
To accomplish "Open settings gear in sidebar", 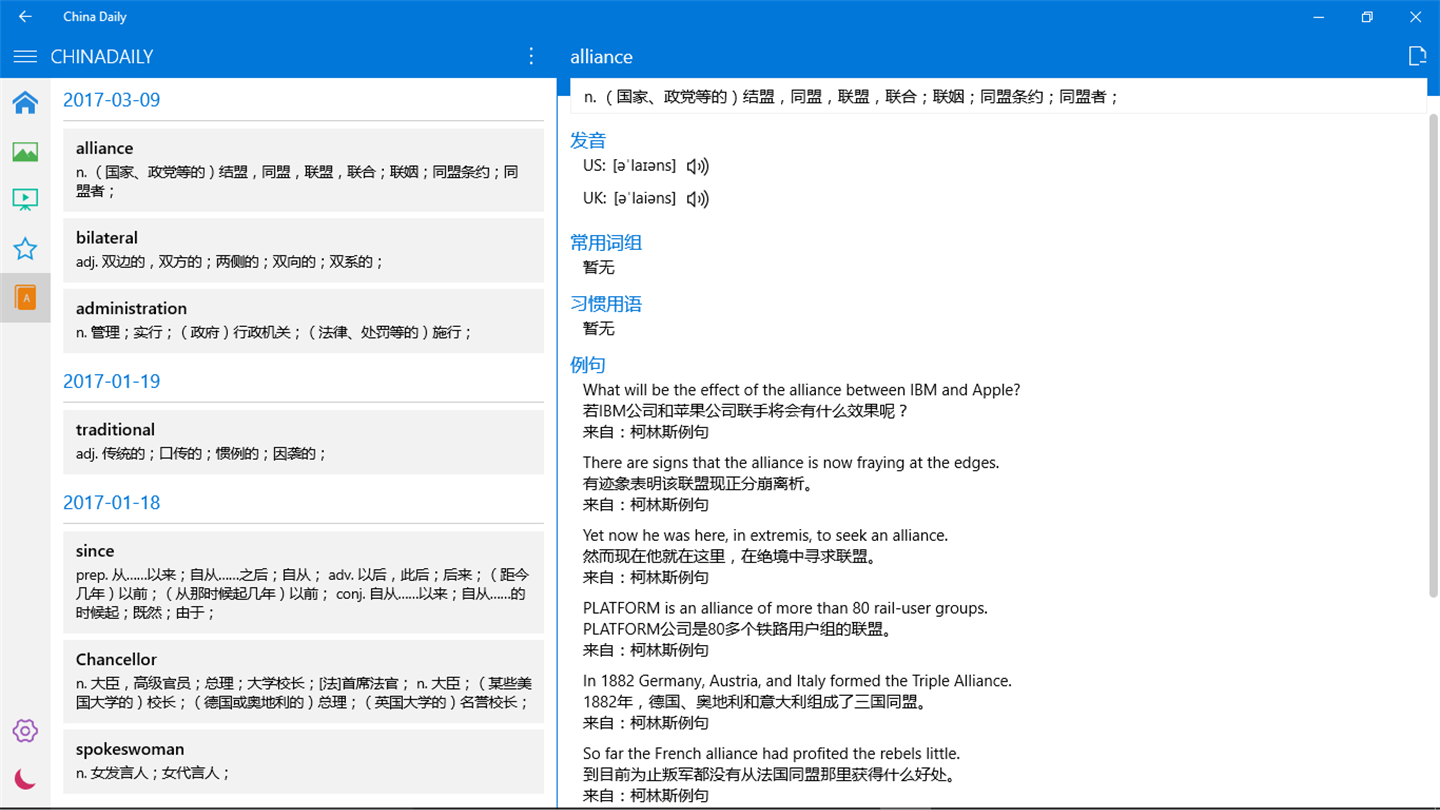I will coord(25,731).
